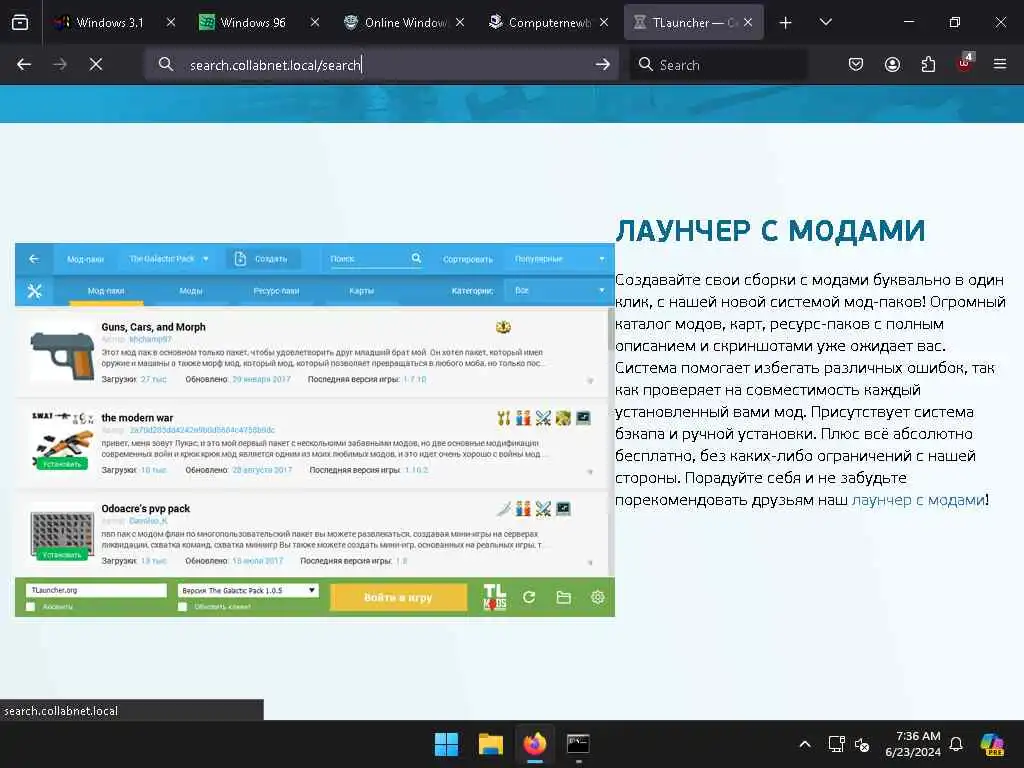Open the Firefox hamburger menu

tap(1000, 65)
